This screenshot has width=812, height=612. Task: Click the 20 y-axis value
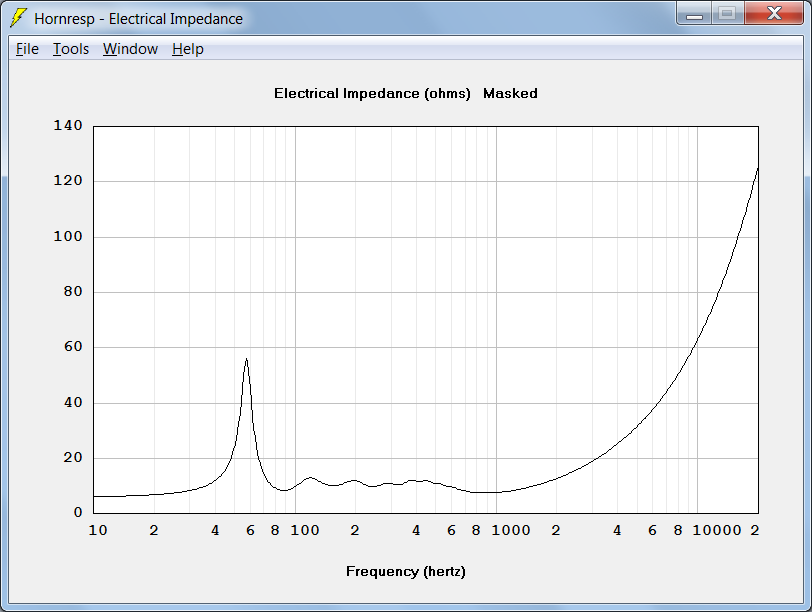click(x=73, y=458)
